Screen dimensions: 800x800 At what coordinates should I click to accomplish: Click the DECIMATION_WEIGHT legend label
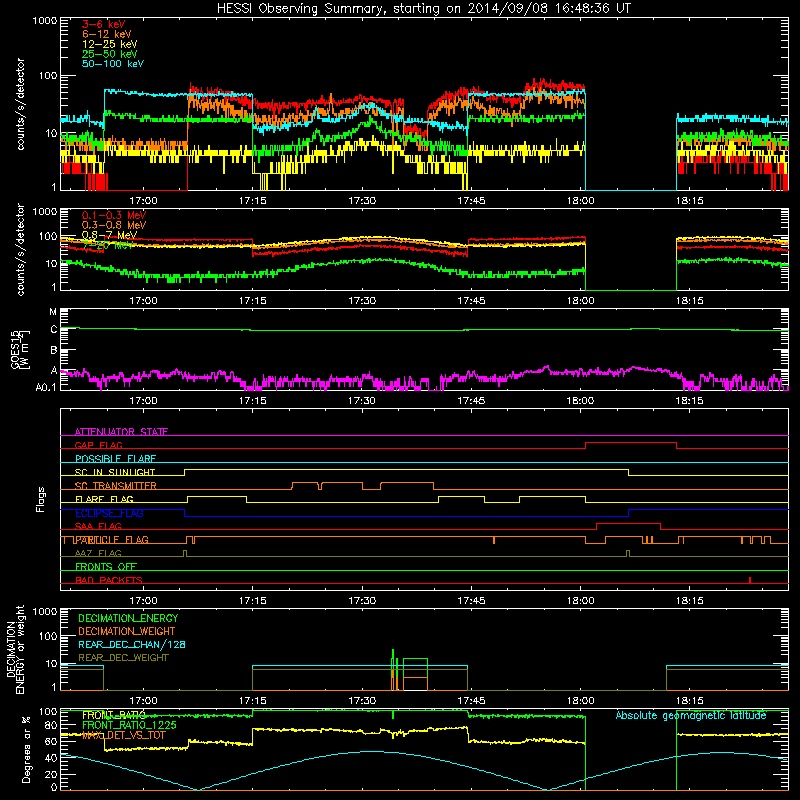tap(127, 631)
